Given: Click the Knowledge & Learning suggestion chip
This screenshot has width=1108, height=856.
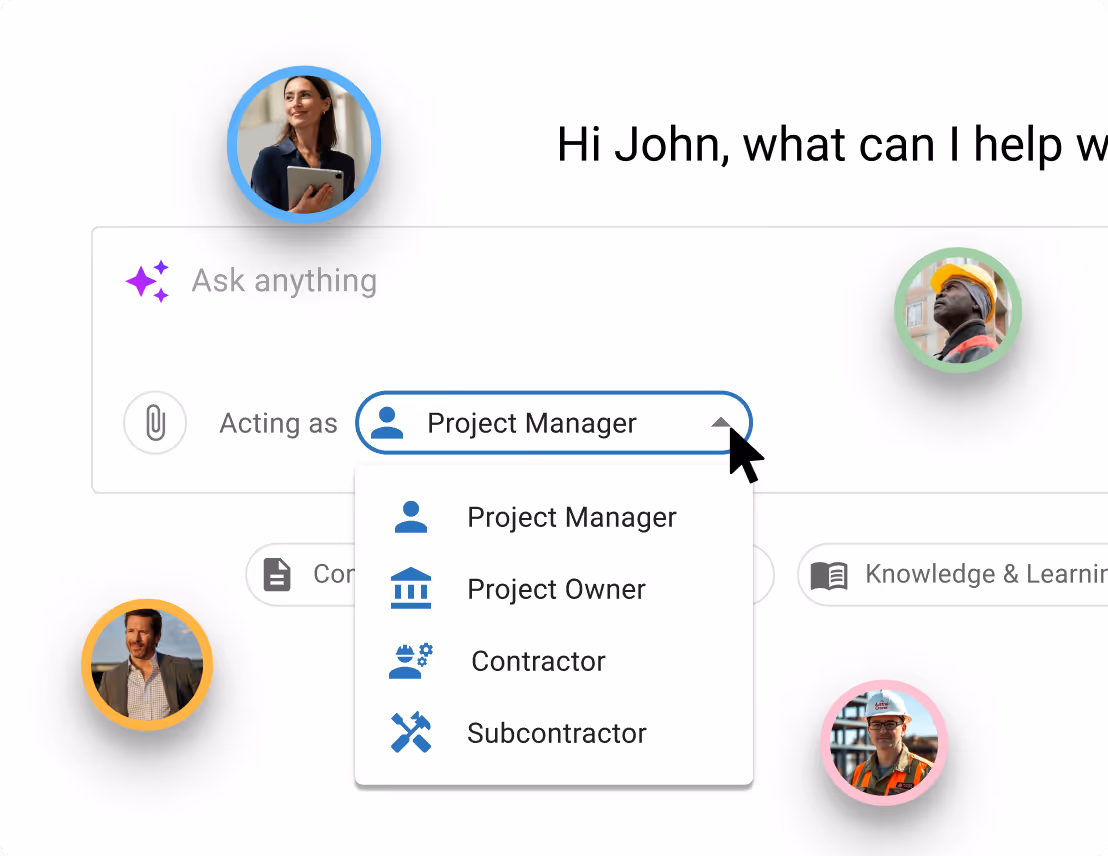Looking at the screenshot, I should tap(960, 574).
